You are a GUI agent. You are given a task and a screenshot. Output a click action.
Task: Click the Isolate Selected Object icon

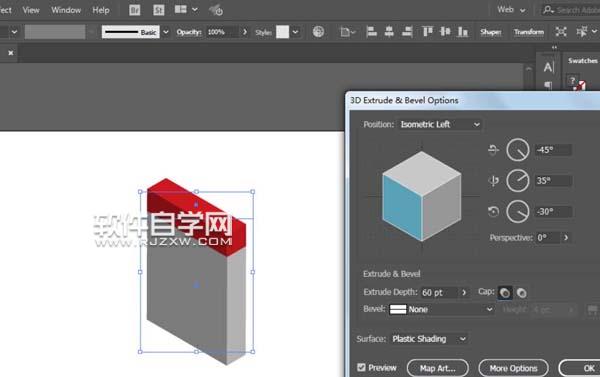pos(561,32)
